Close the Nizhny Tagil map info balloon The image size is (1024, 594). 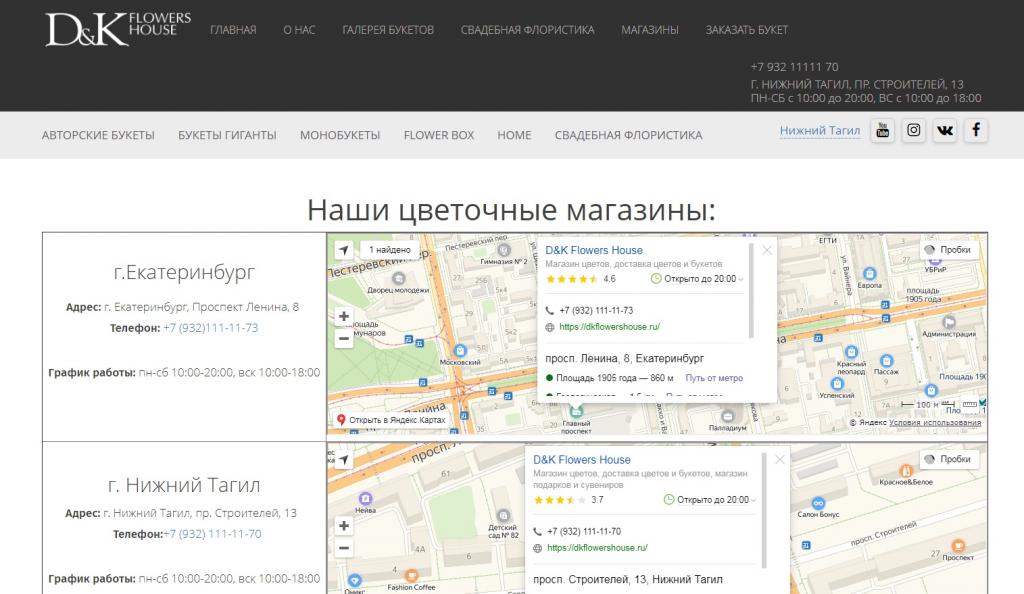click(780, 460)
